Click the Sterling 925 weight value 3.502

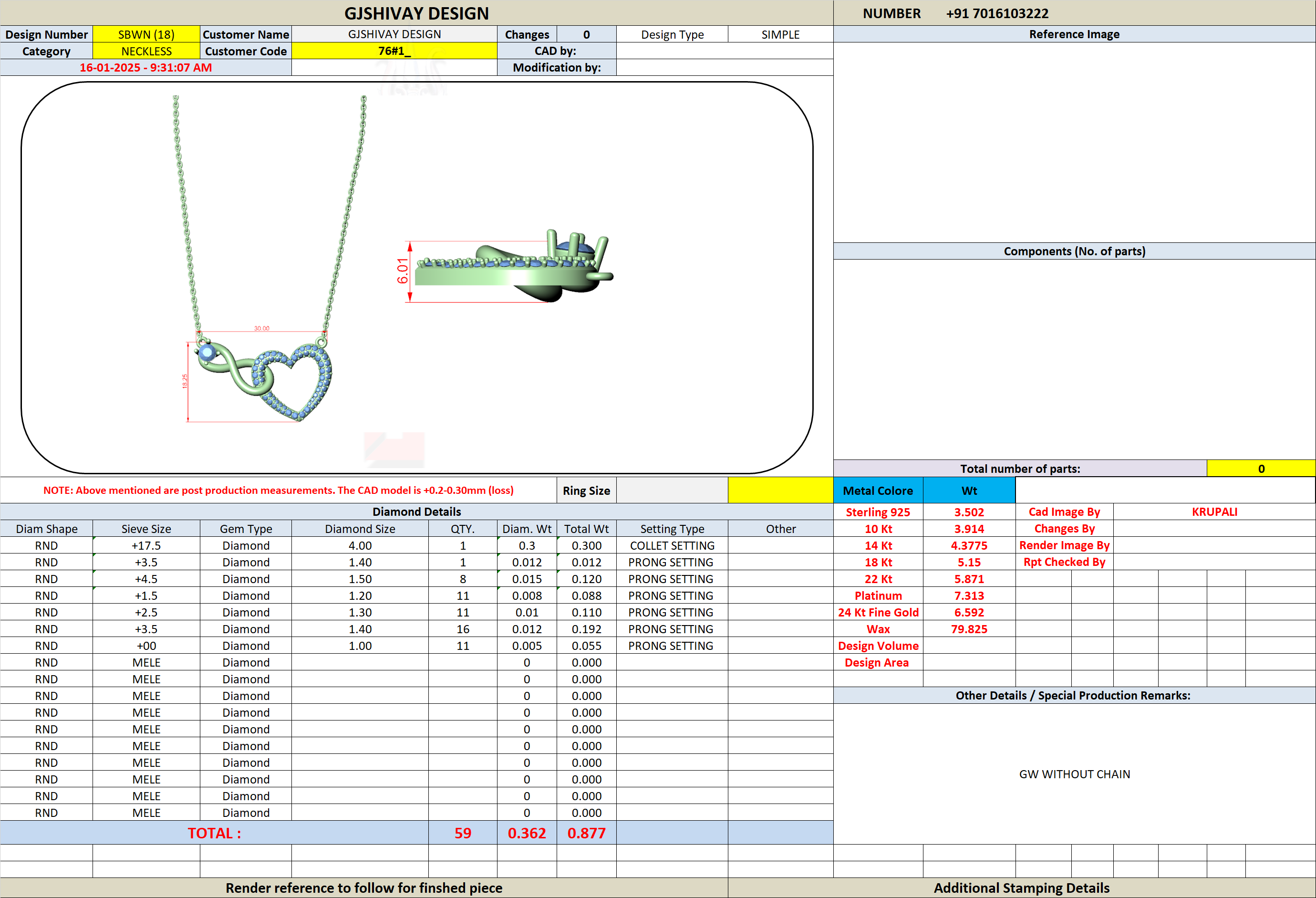tap(969, 512)
